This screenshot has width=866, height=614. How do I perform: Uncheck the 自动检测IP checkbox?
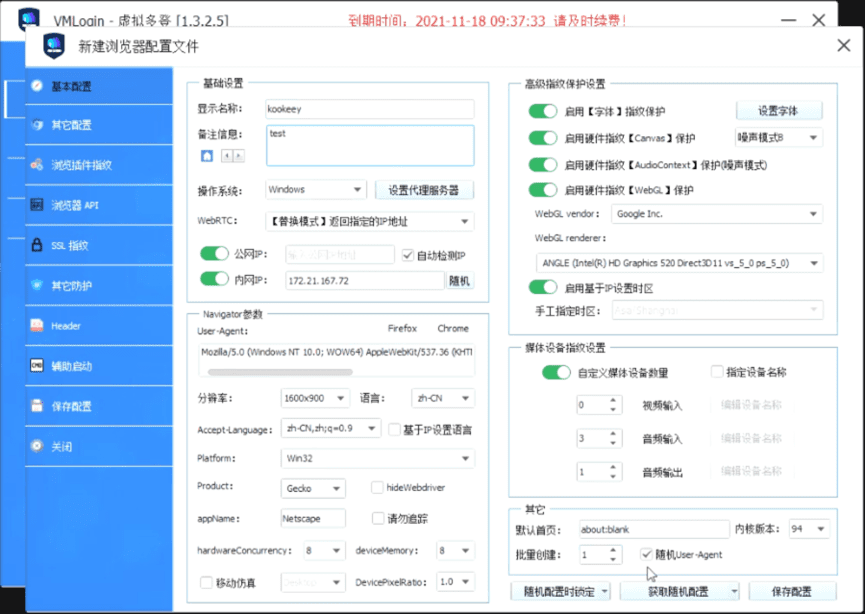point(408,255)
